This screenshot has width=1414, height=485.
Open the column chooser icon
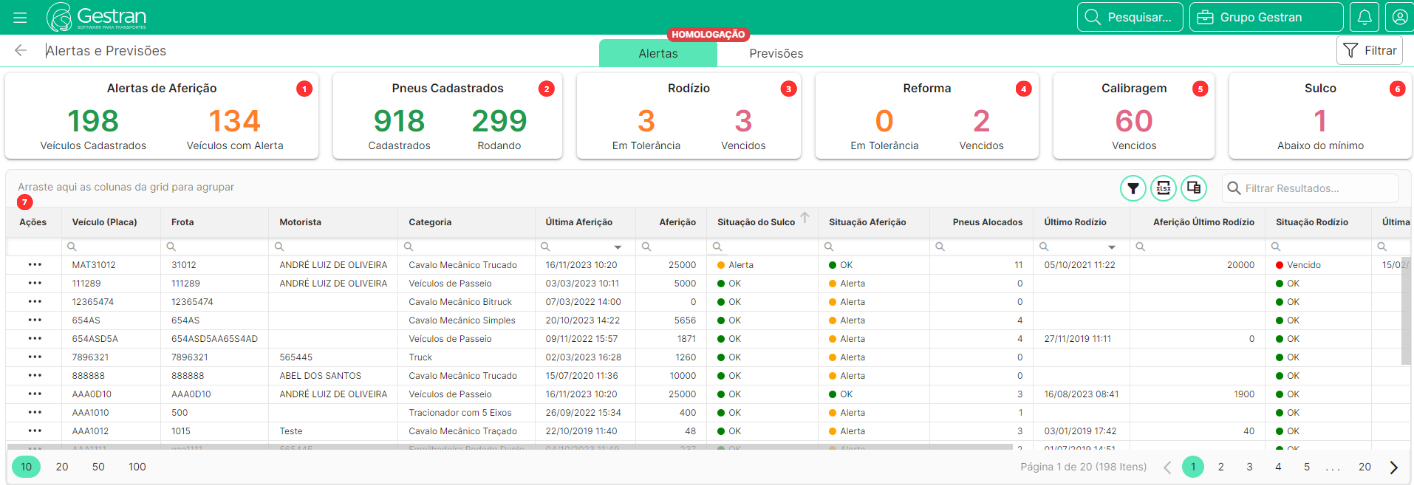[x=1194, y=187]
